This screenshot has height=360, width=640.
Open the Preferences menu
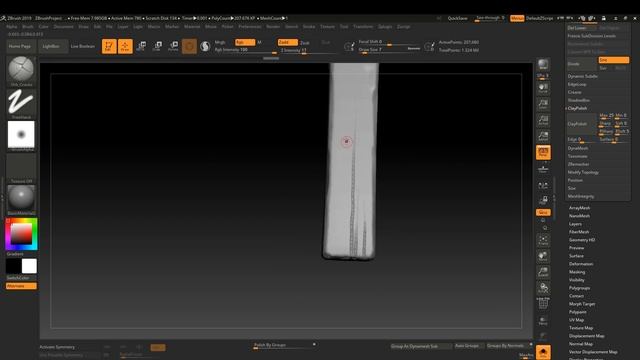tap(249, 27)
